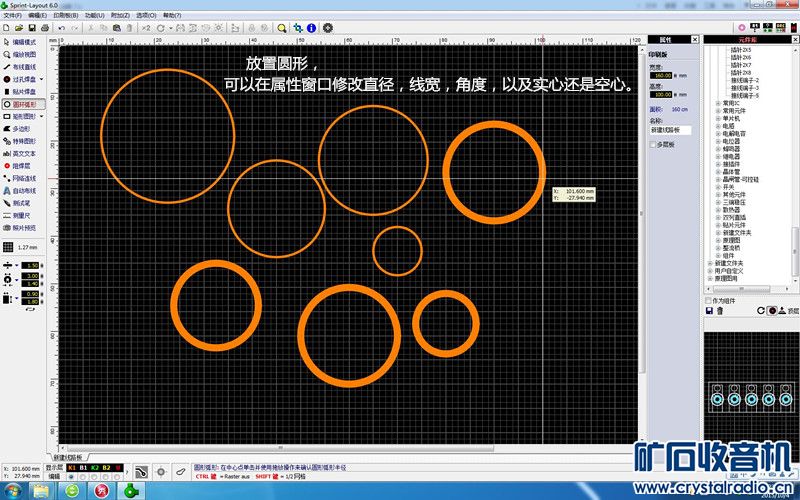Select the 自动布线 autoroute tool

(x=22, y=190)
